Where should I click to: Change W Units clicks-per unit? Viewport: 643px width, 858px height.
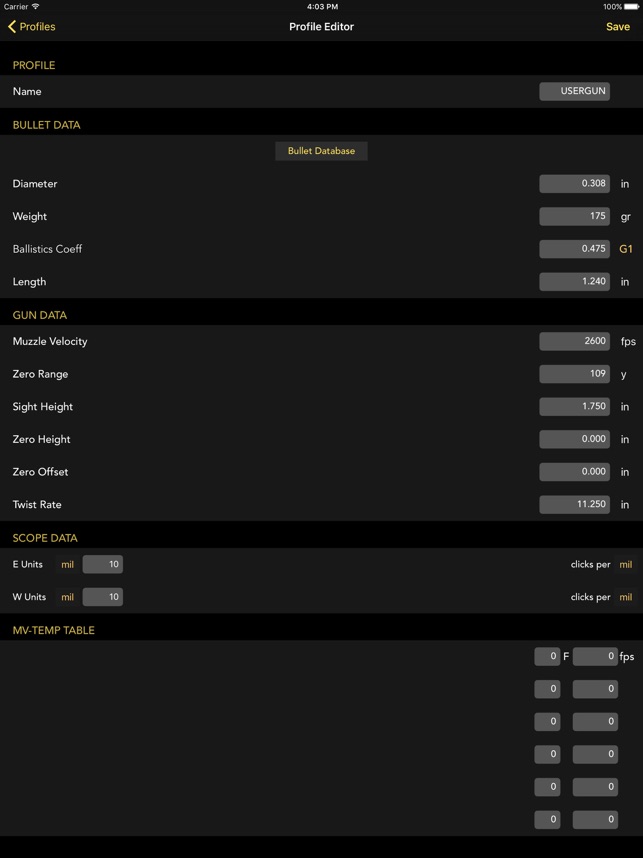click(x=626, y=597)
